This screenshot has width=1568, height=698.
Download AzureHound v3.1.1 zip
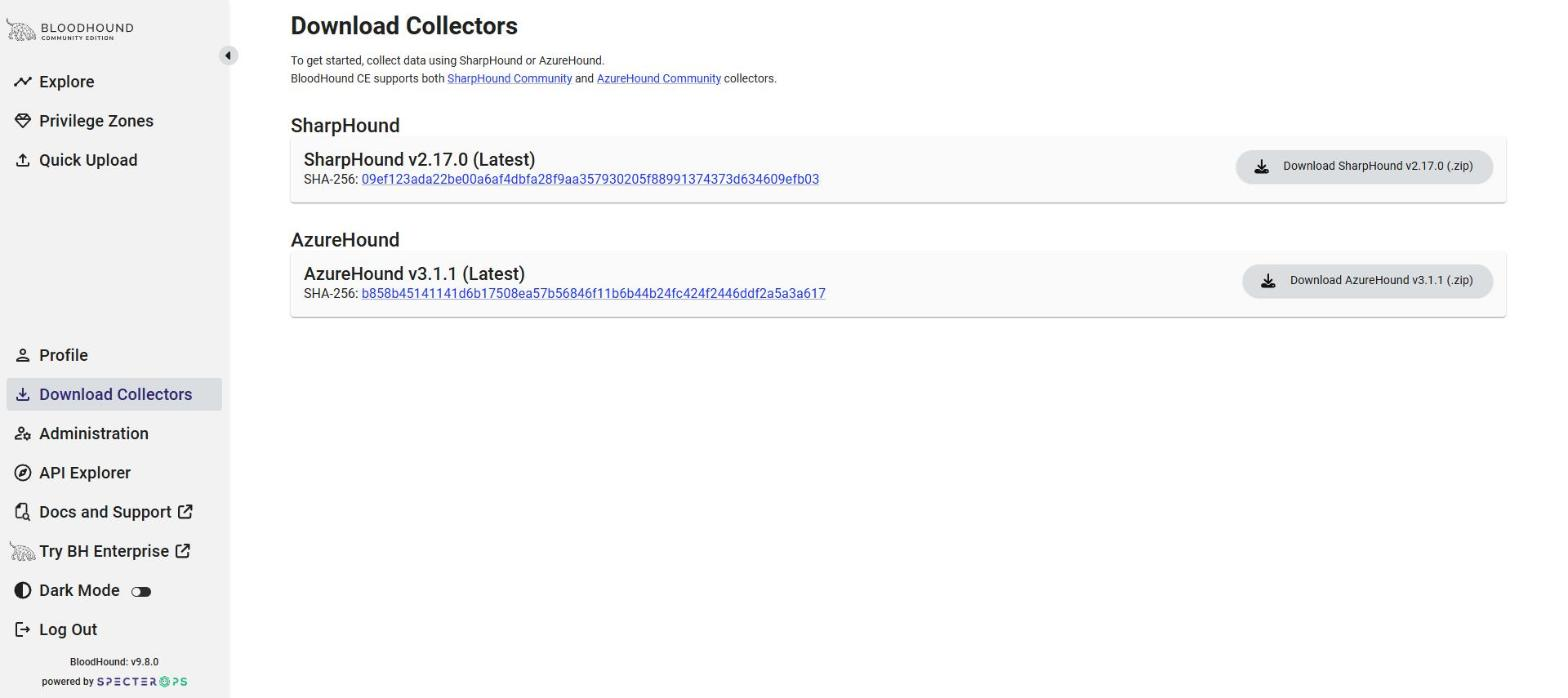(x=1367, y=280)
